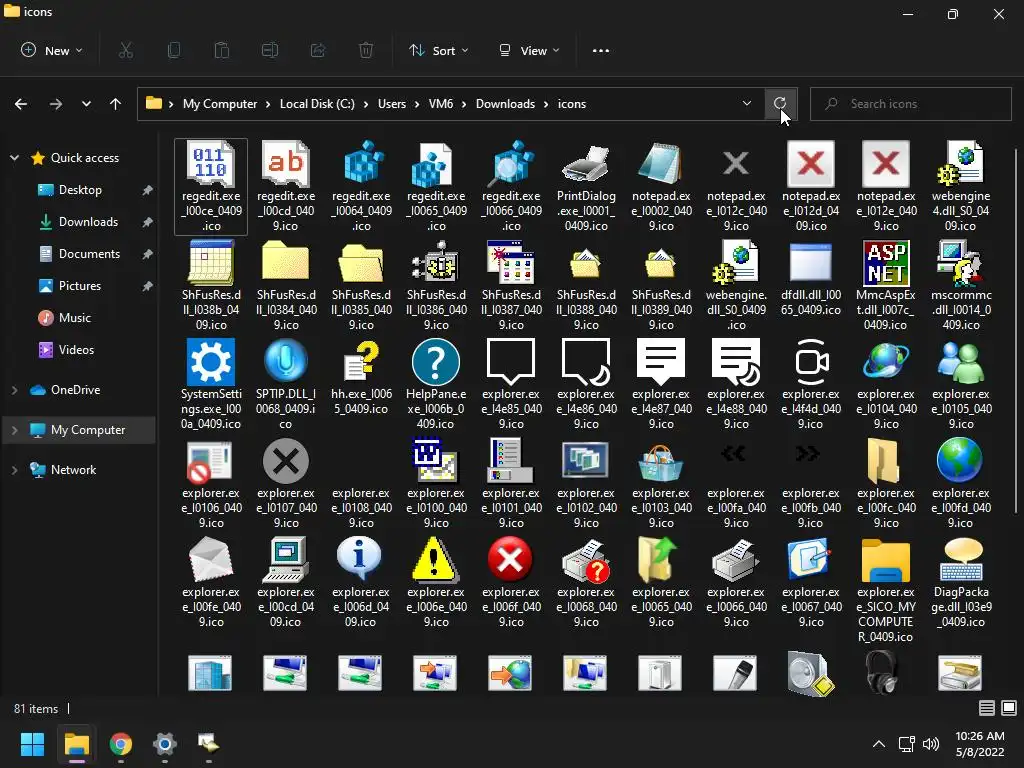Click the Paste toolbar icon
Viewport: 1024px width, 768px height.
point(222,50)
